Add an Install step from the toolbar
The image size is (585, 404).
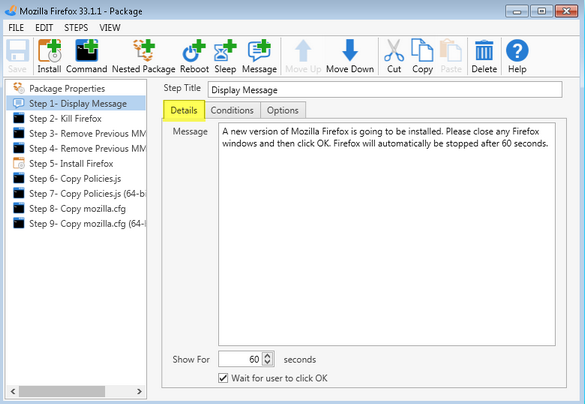[49, 56]
